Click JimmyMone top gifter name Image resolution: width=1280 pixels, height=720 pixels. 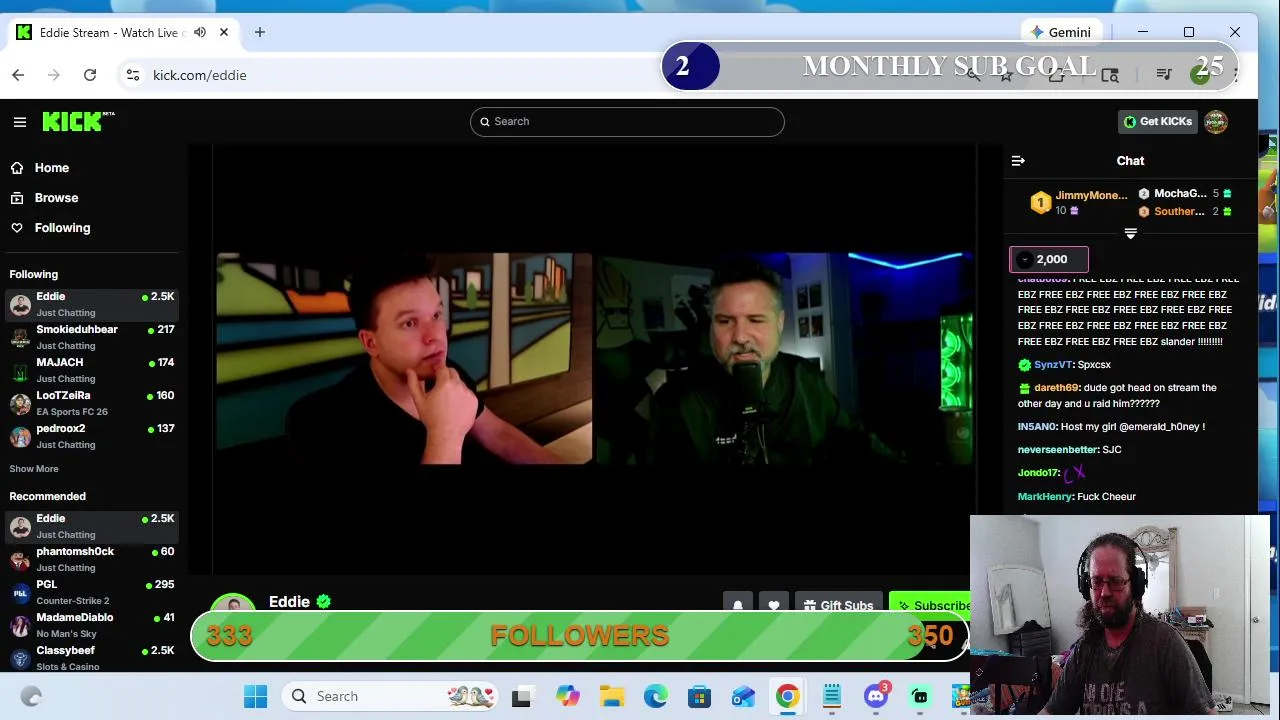pos(1091,196)
